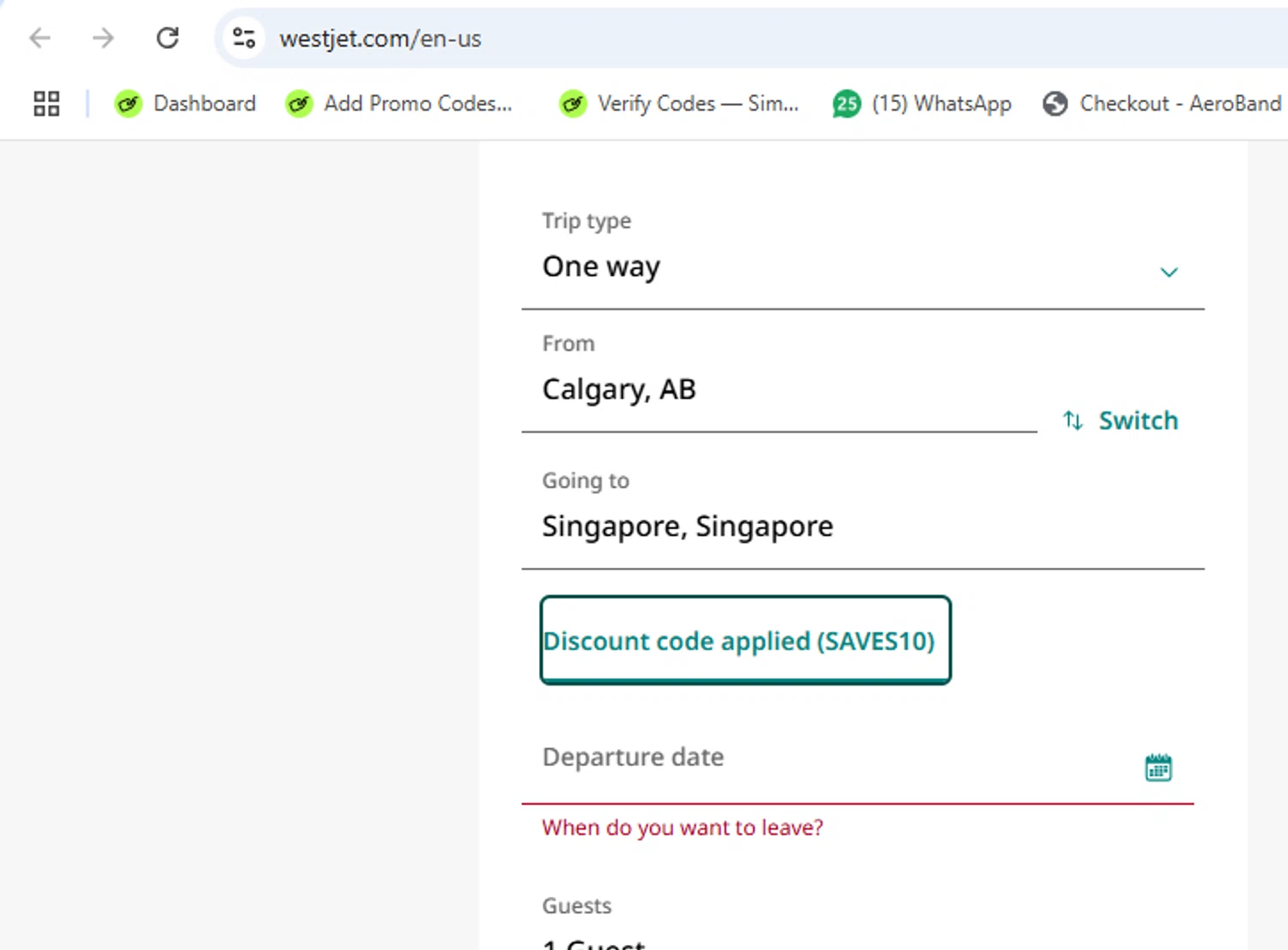The image size is (1288, 950).
Task: Open the apps grid icon in bookmarks bar
Action: pyautogui.click(x=46, y=104)
